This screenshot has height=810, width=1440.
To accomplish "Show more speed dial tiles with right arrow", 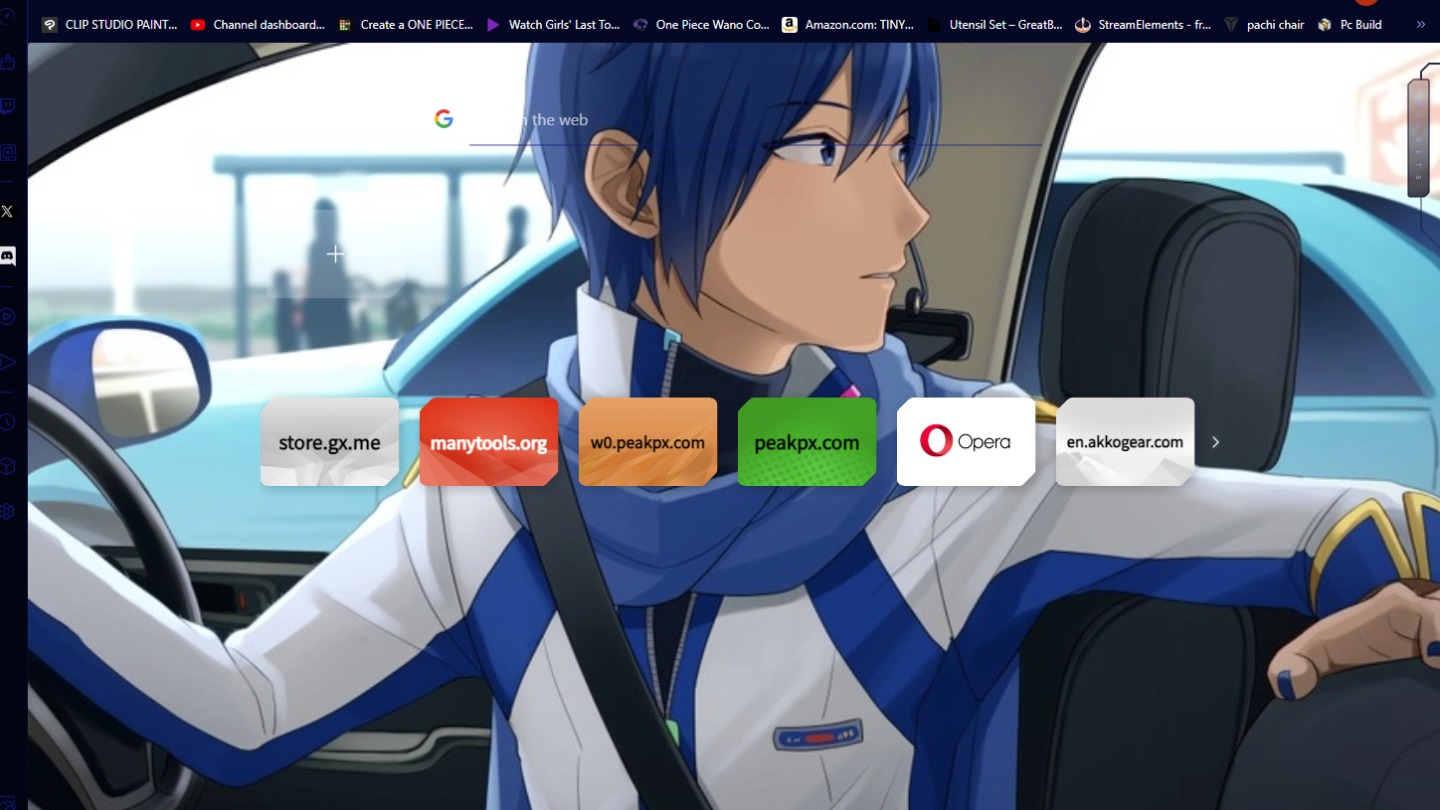I will tap(1215, 442).
